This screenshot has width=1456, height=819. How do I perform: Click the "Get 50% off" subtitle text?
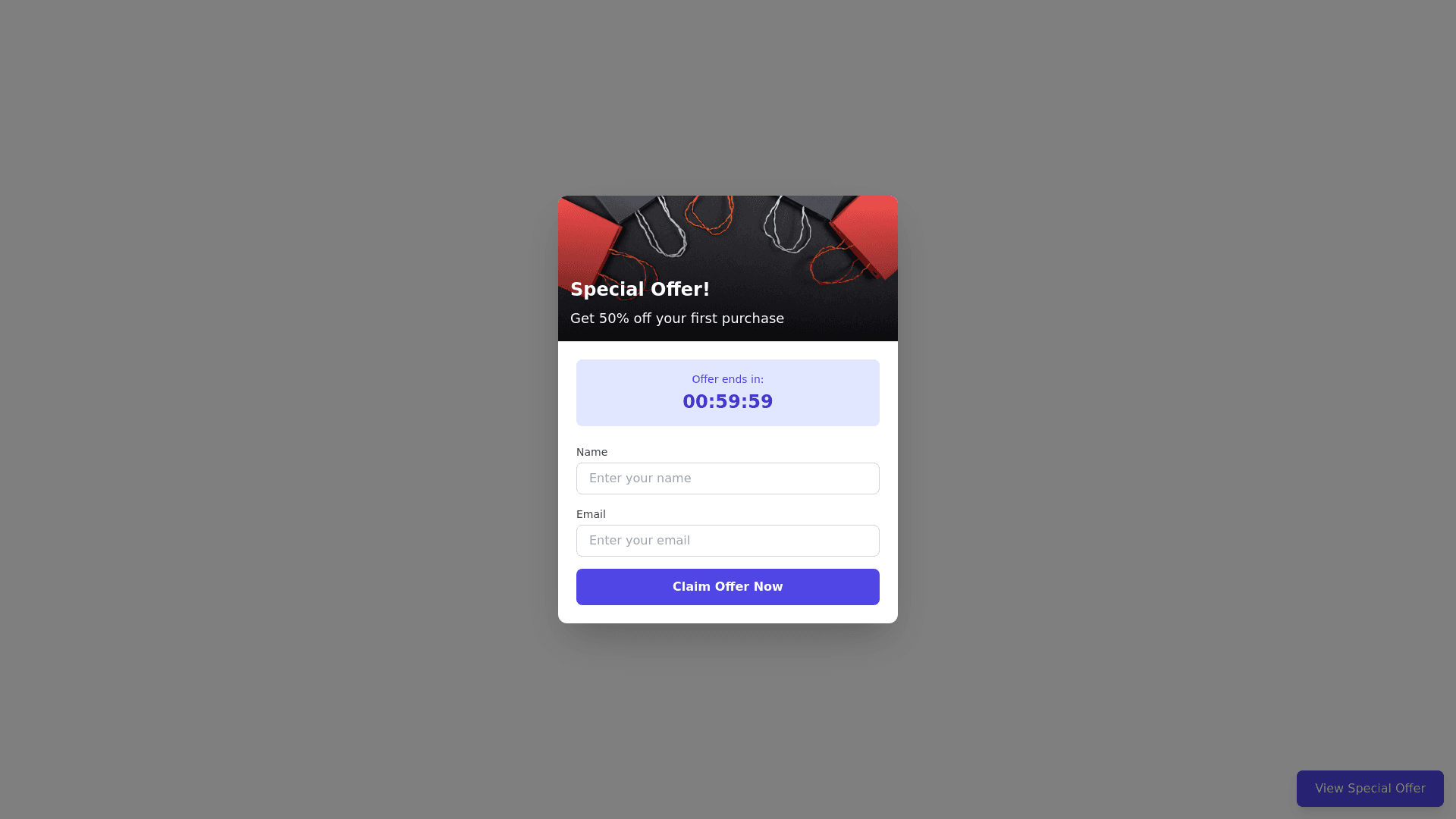(x=677, y=318)
